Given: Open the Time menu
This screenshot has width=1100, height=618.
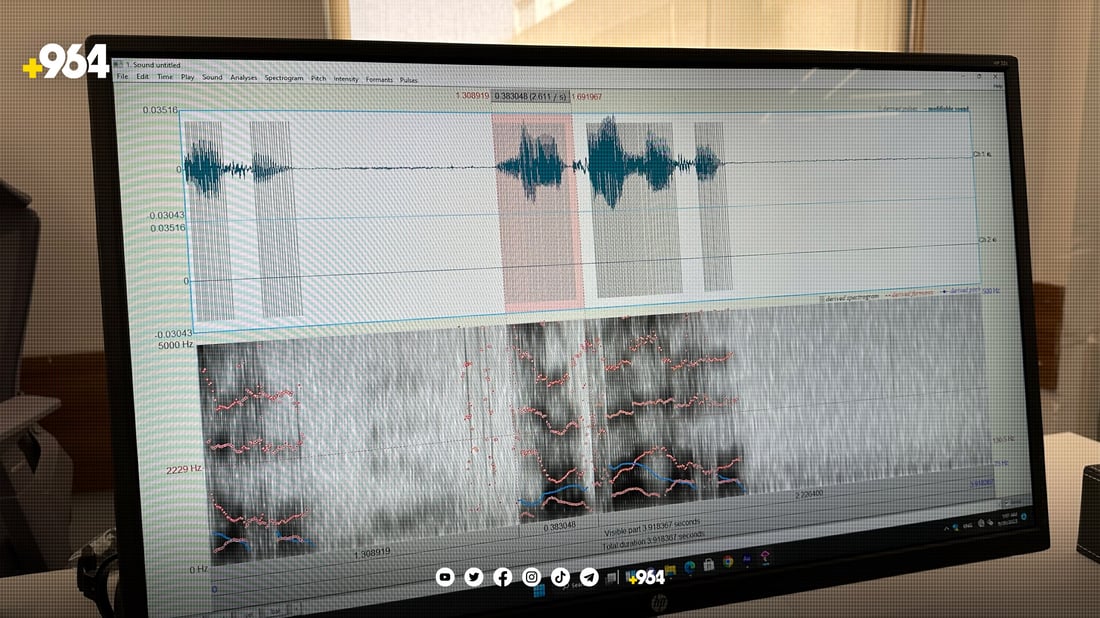Looking at the screenshot, I should (x=165, y=76).
